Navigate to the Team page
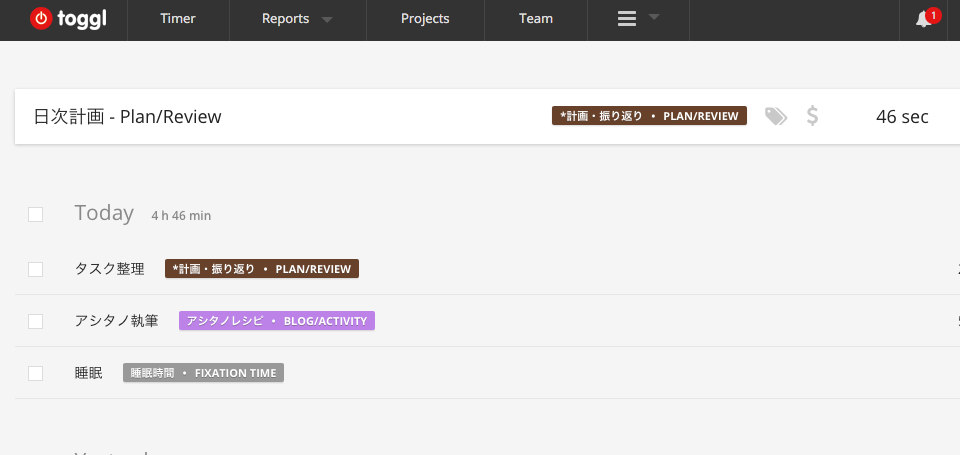The image size is (960, 455). click(536, 19)
